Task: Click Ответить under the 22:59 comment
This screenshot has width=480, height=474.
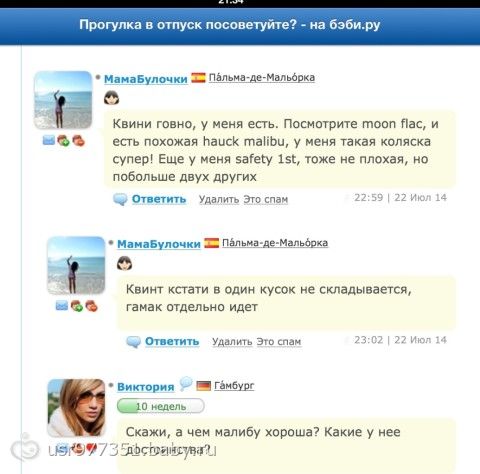Action: coord(159,199)
